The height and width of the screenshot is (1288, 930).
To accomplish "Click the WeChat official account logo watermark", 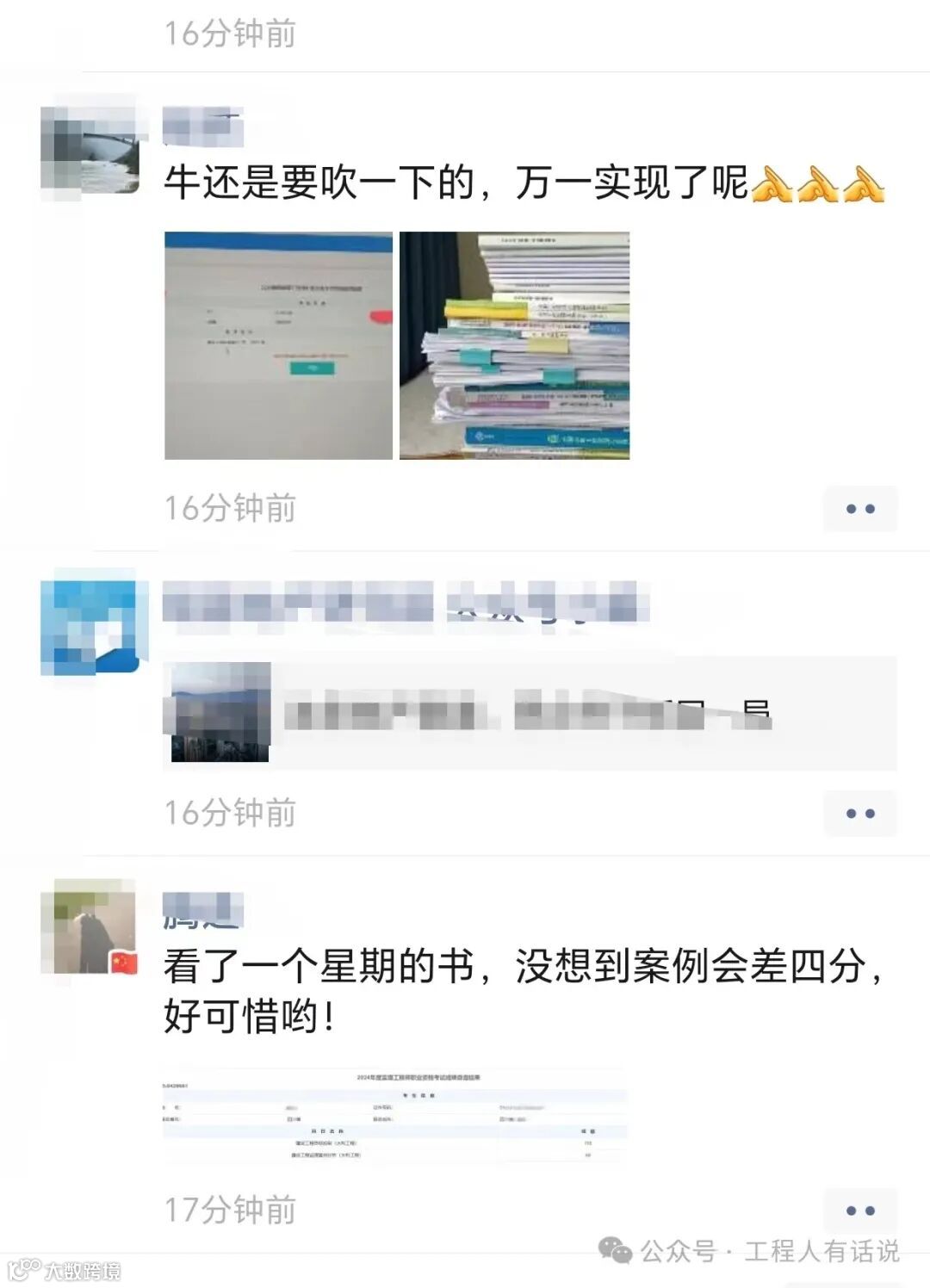I will tap(615, 1250).
